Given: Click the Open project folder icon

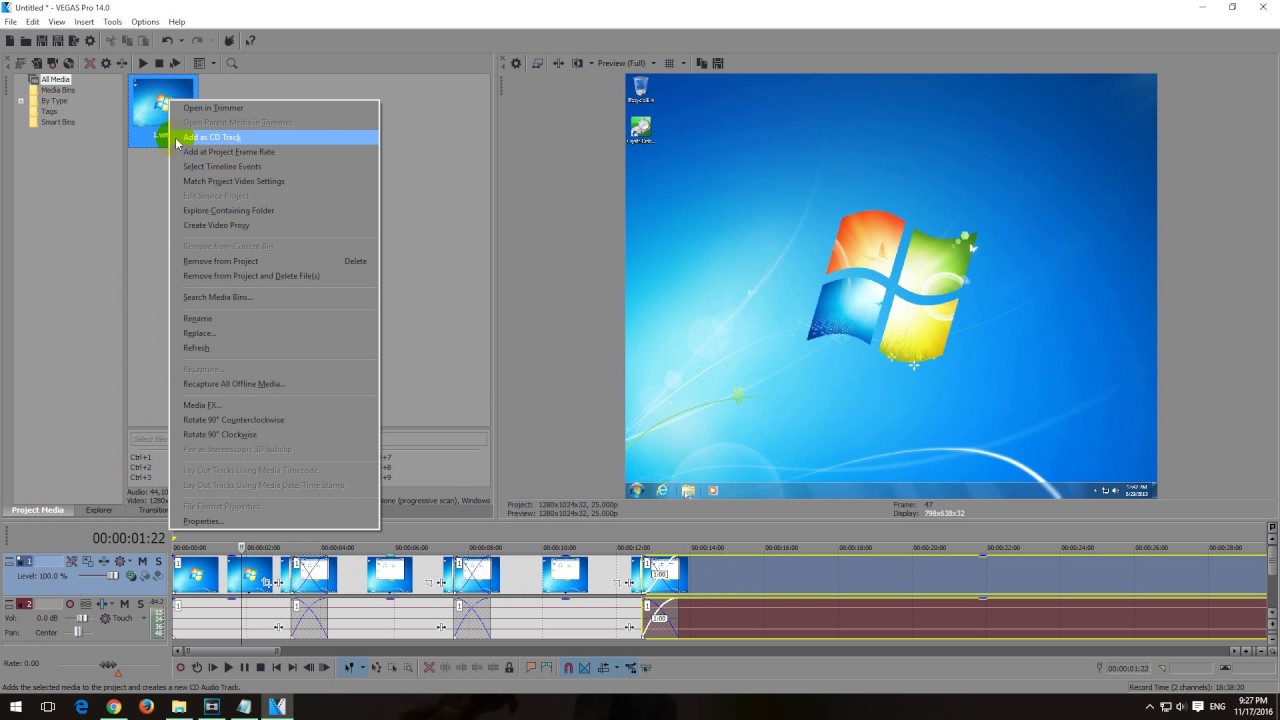Looking at the screenshot, I should (26, 41).
